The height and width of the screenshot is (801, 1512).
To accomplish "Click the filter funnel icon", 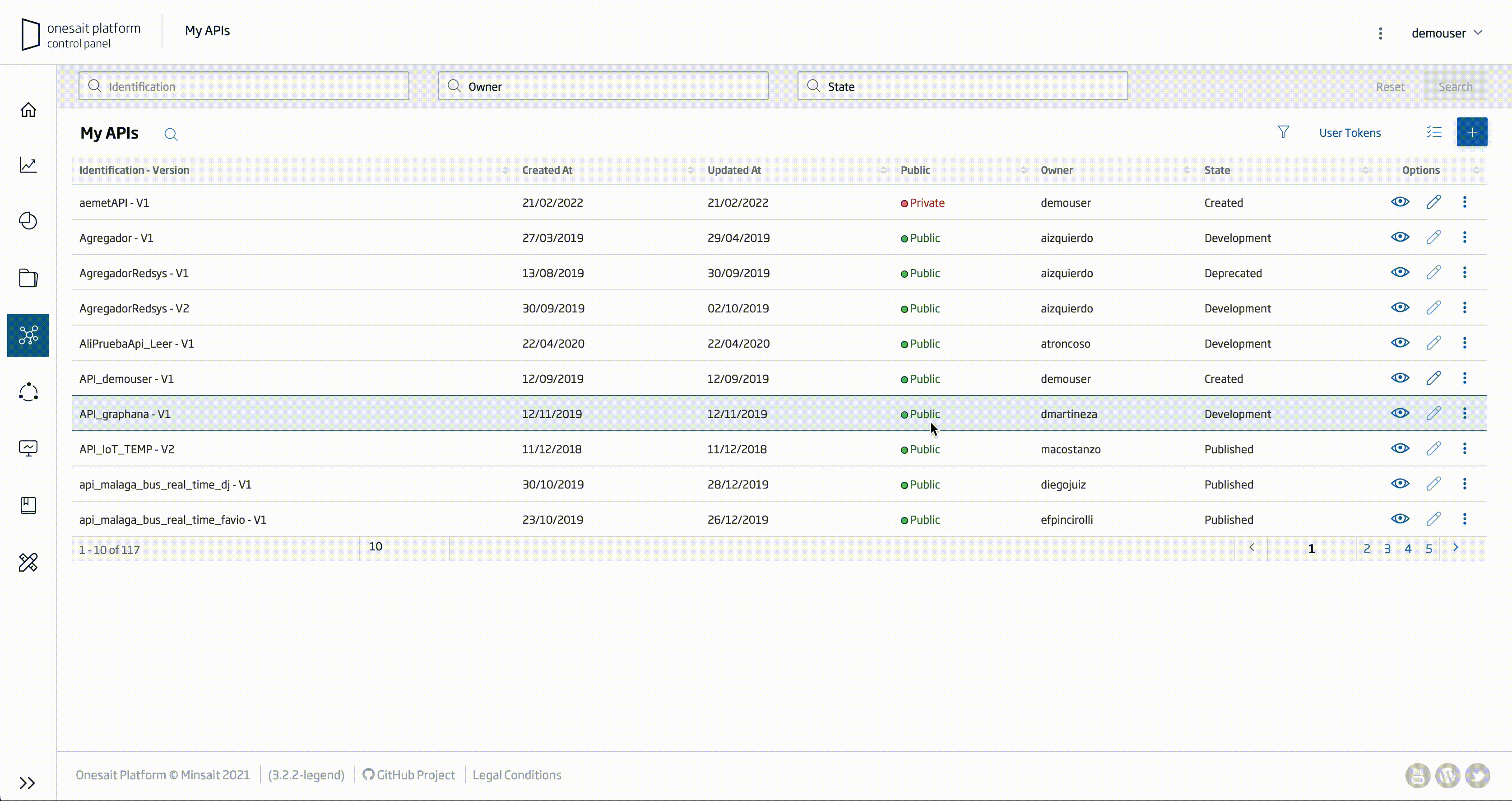I will (1284, 132).
